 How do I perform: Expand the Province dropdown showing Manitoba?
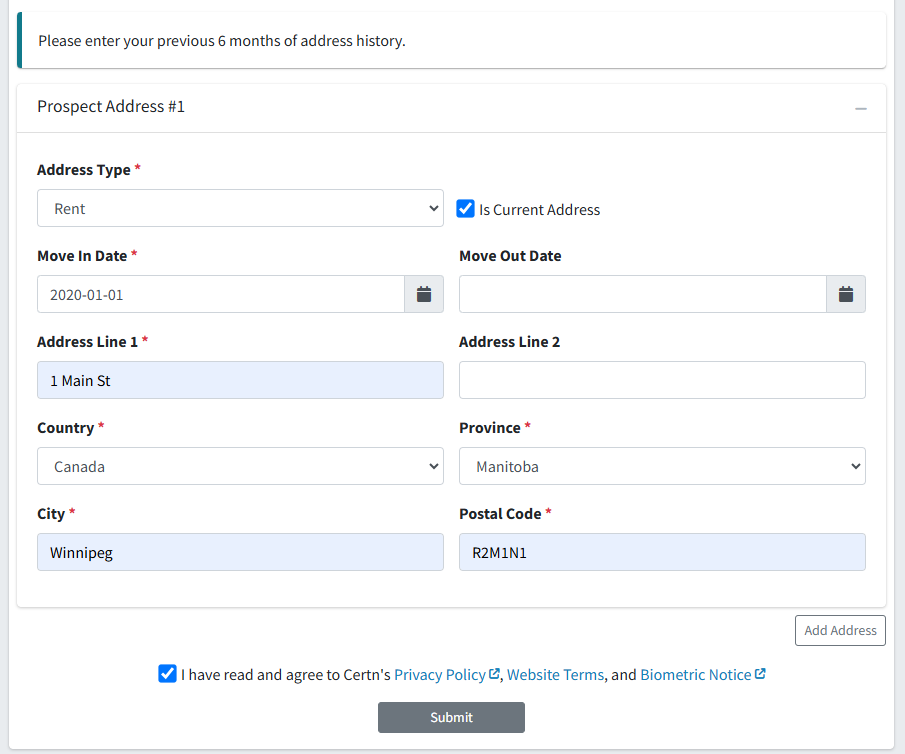coord(662,466)
